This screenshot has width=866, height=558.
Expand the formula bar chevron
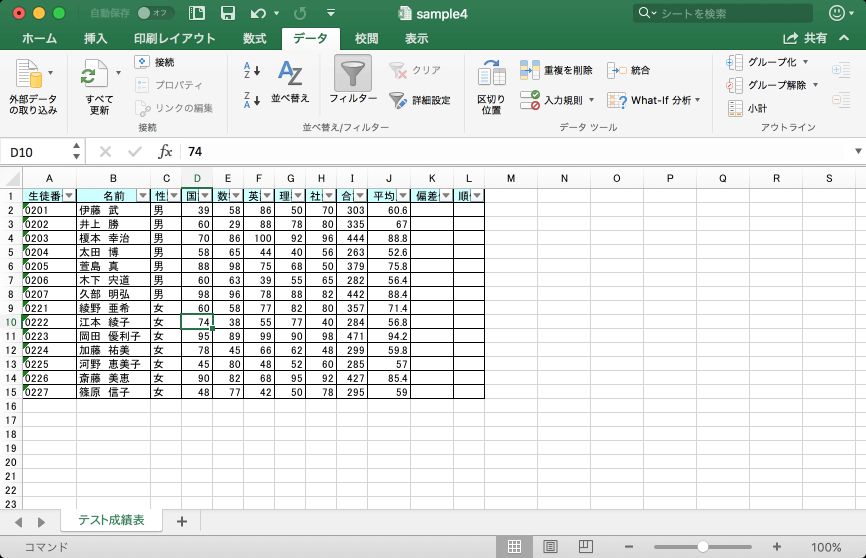[x=858, y=151]
